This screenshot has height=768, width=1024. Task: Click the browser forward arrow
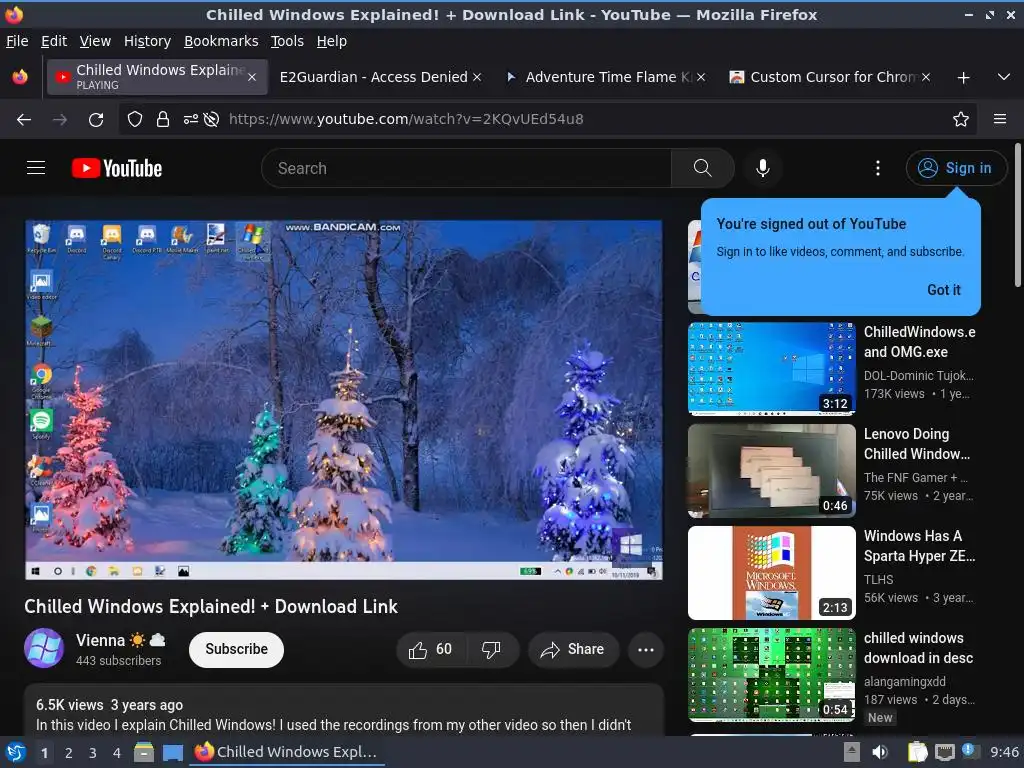(59, 119)
